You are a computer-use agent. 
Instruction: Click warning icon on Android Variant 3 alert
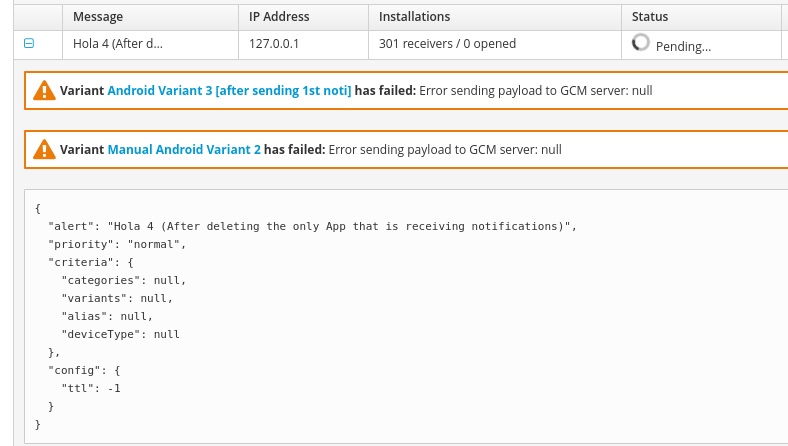coord(44,90)
